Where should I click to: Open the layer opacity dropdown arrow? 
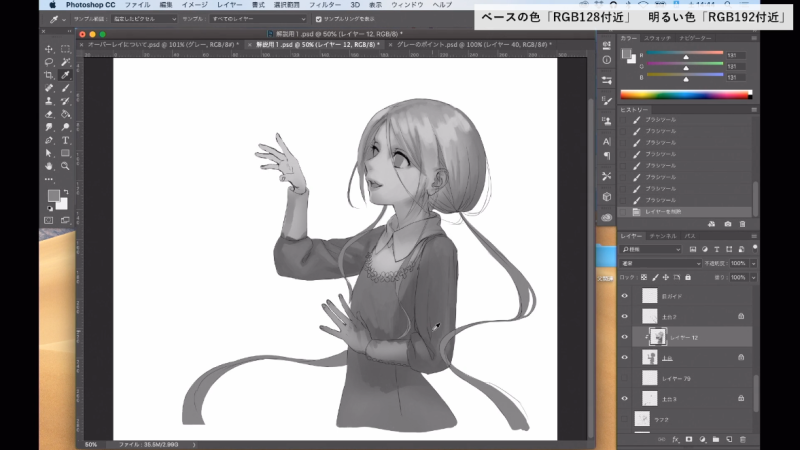[x=753, y=263]
